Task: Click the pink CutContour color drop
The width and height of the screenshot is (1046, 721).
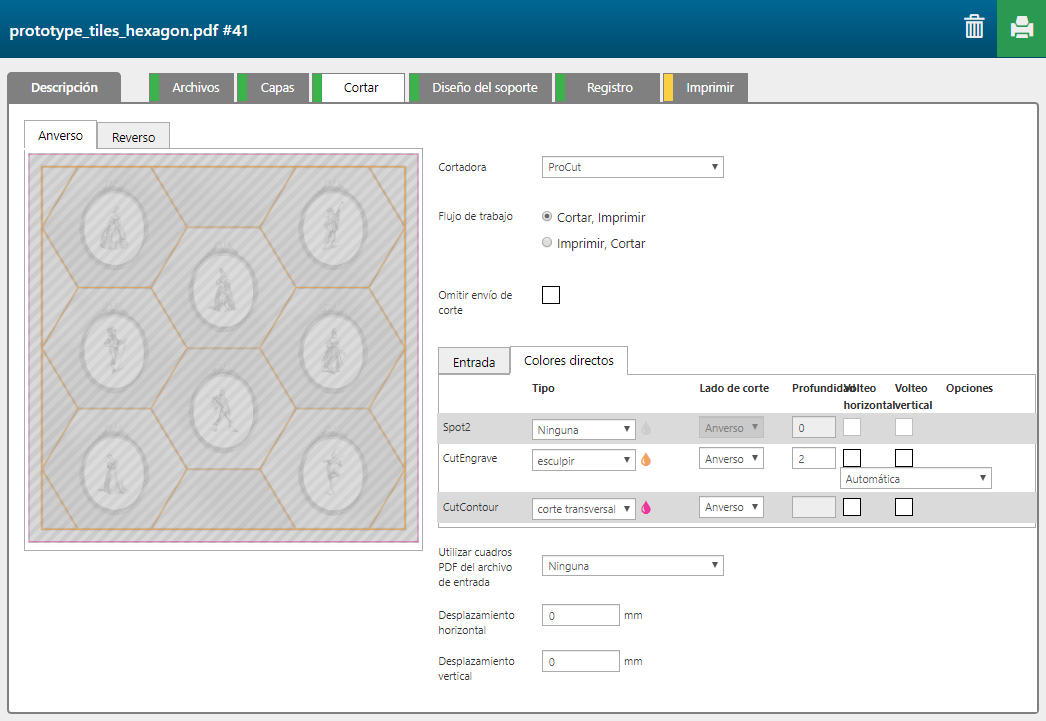Action: click(x=646, y=508)
